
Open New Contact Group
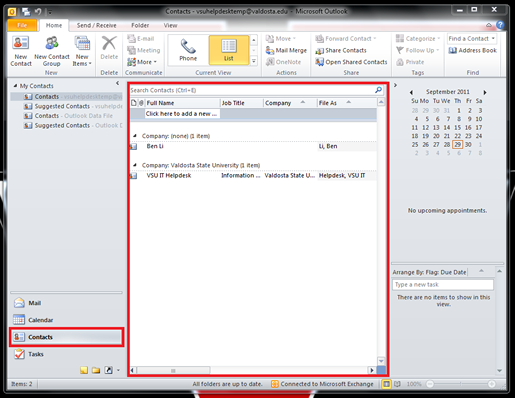pyautogui.click(x=52, y=51)
